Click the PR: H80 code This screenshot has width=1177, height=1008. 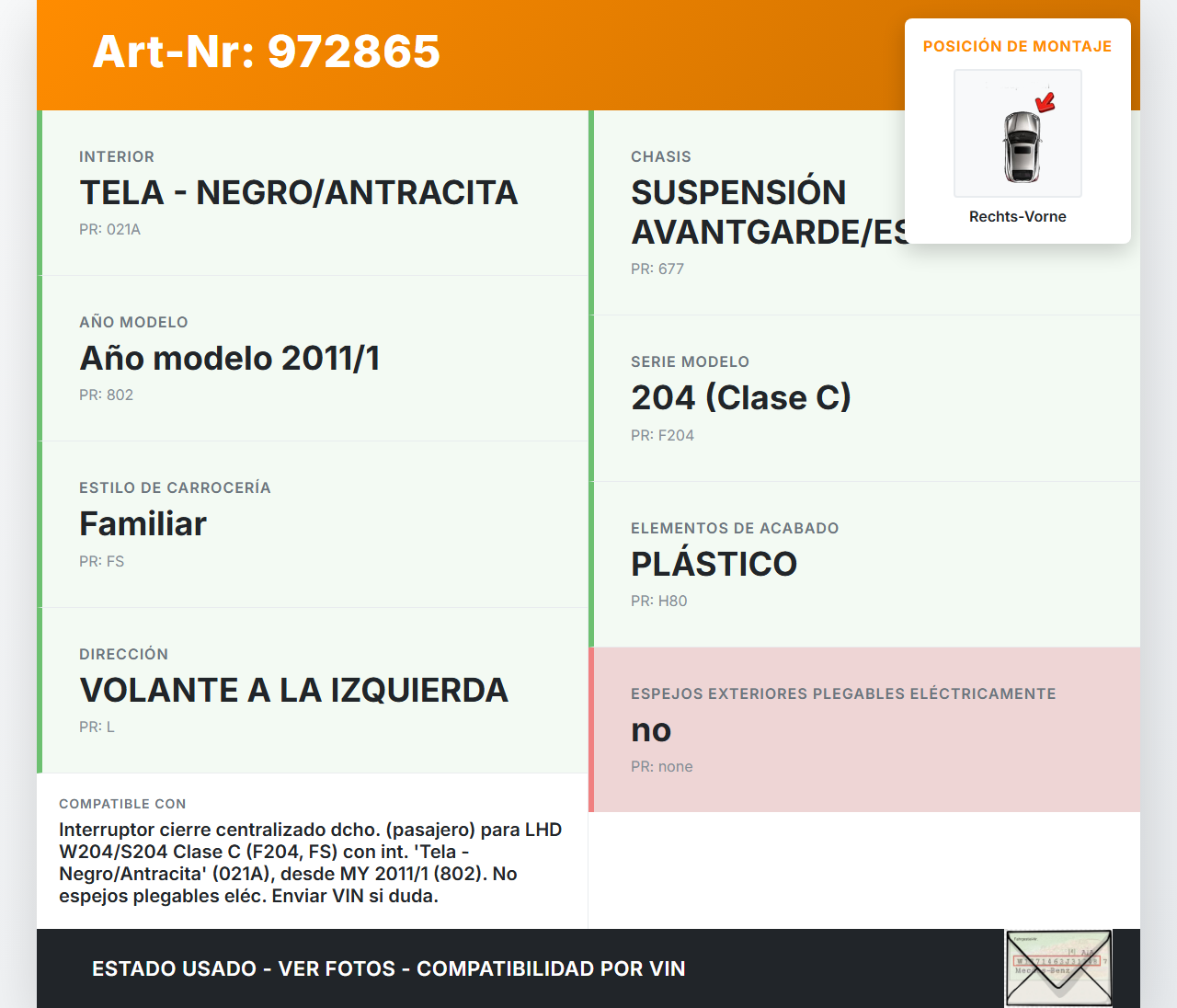click(658, 601)
